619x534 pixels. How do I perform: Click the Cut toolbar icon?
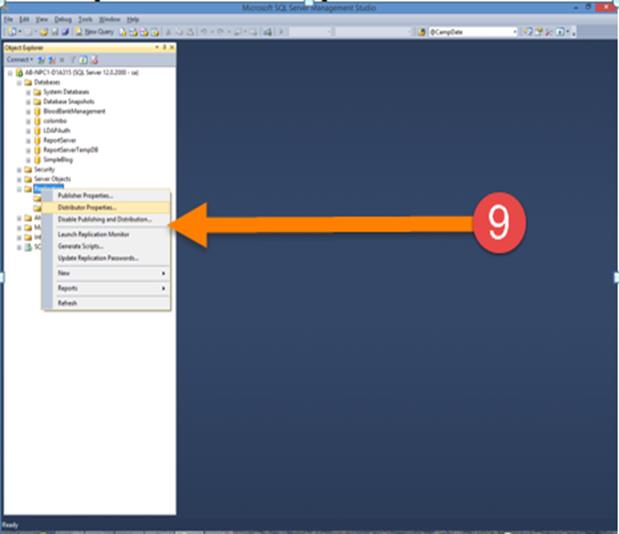(169, 32)
